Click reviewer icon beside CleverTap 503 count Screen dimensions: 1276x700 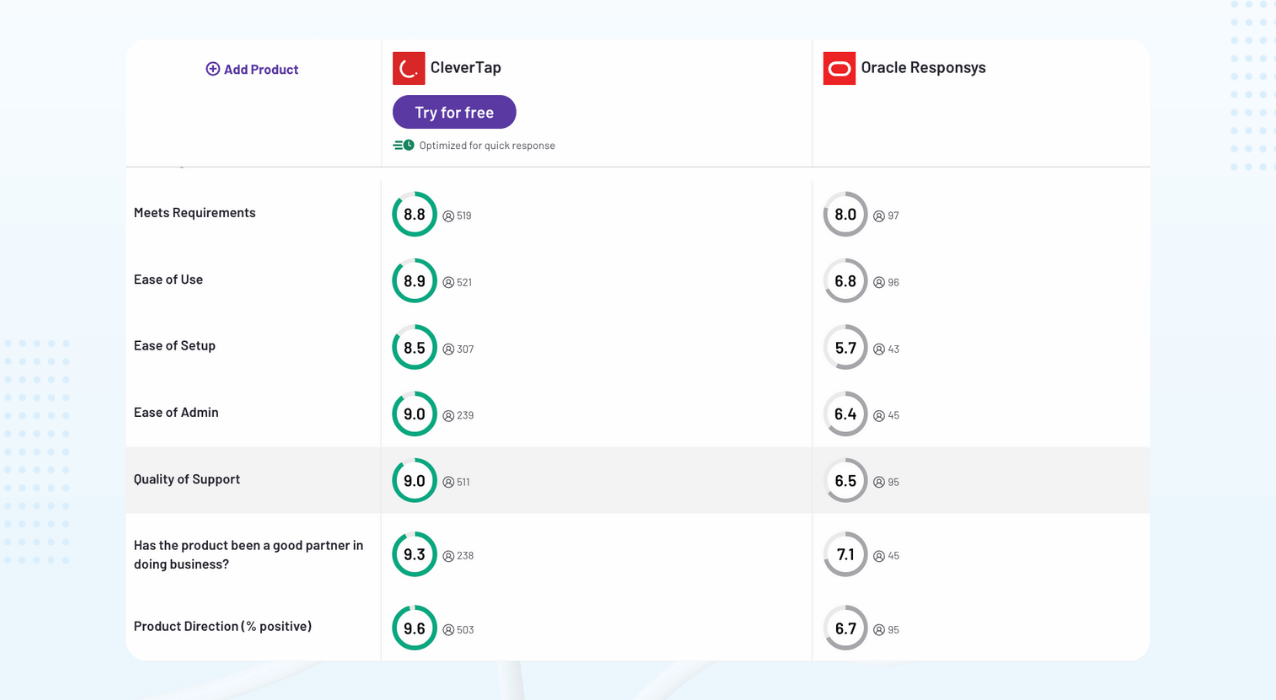[x=448, y=630]
